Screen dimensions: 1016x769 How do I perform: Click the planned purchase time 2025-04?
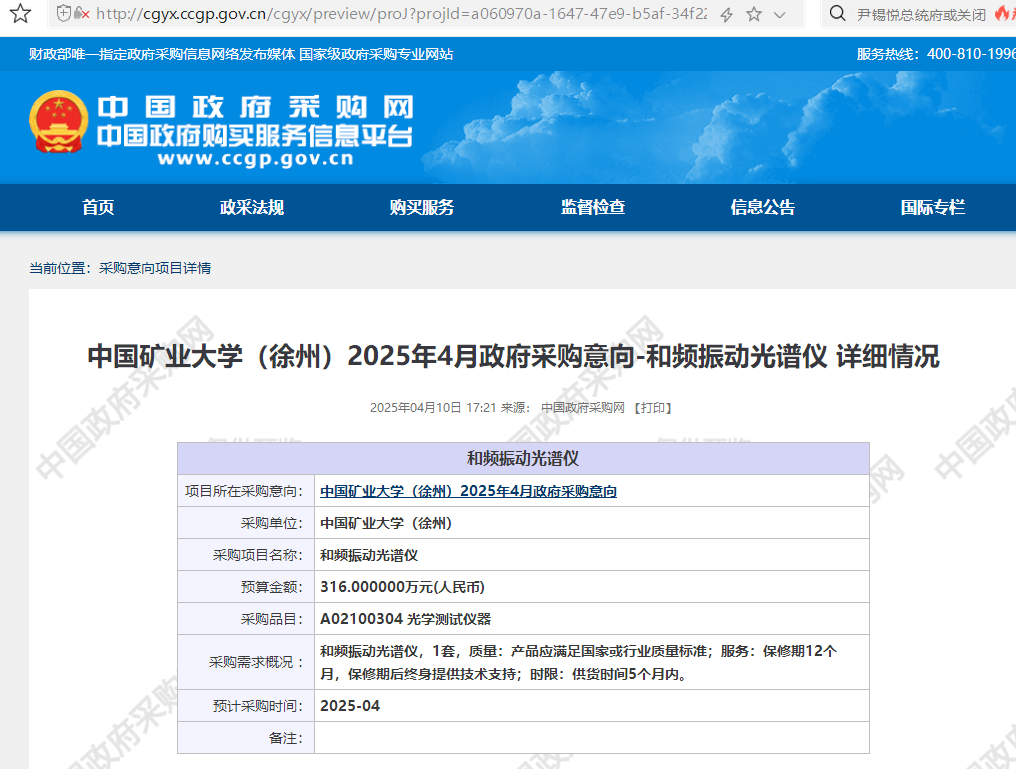(x=350, y=706)
